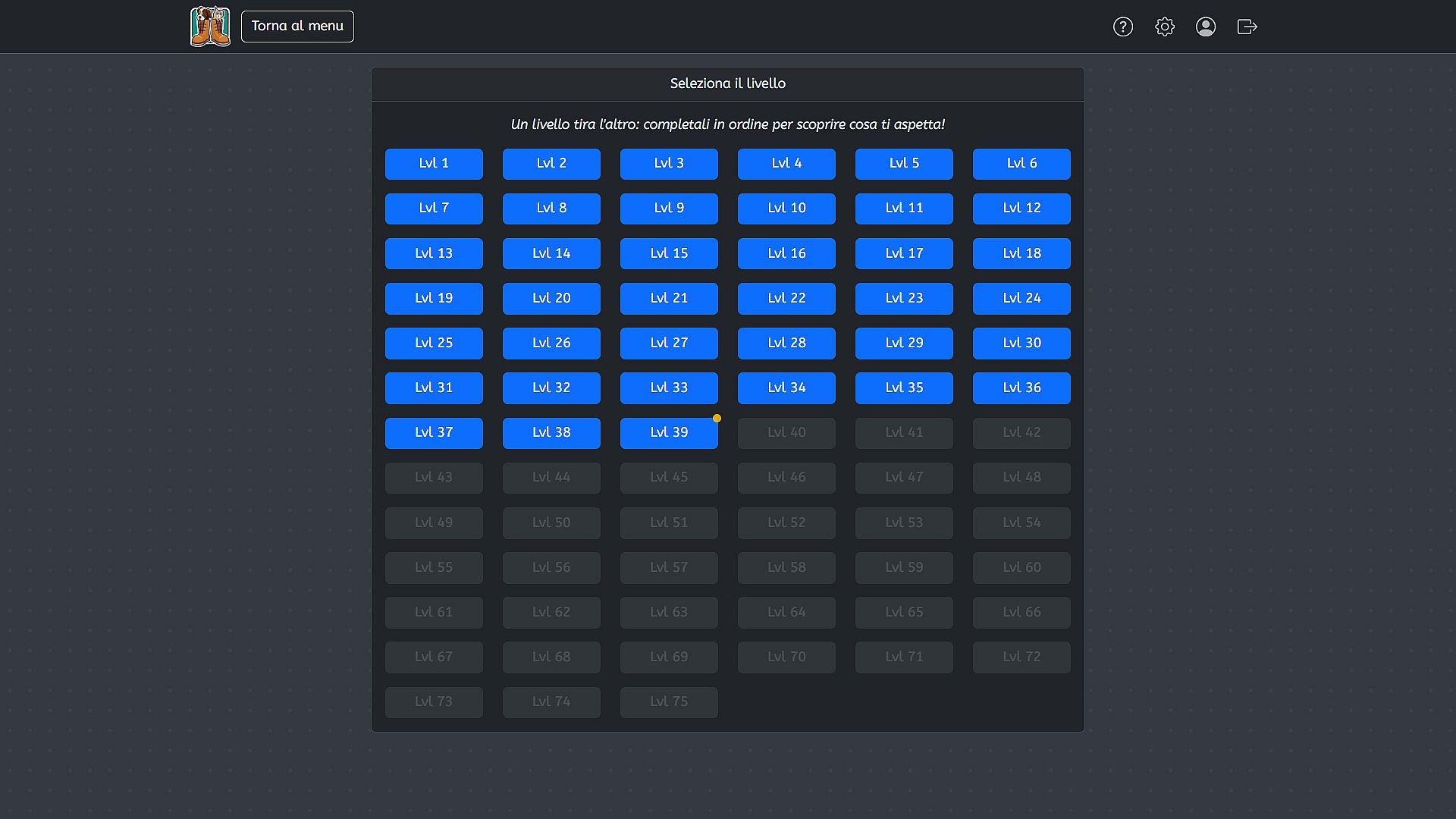
Task: Select the Lvl 11 button
Action: [904, 209]
